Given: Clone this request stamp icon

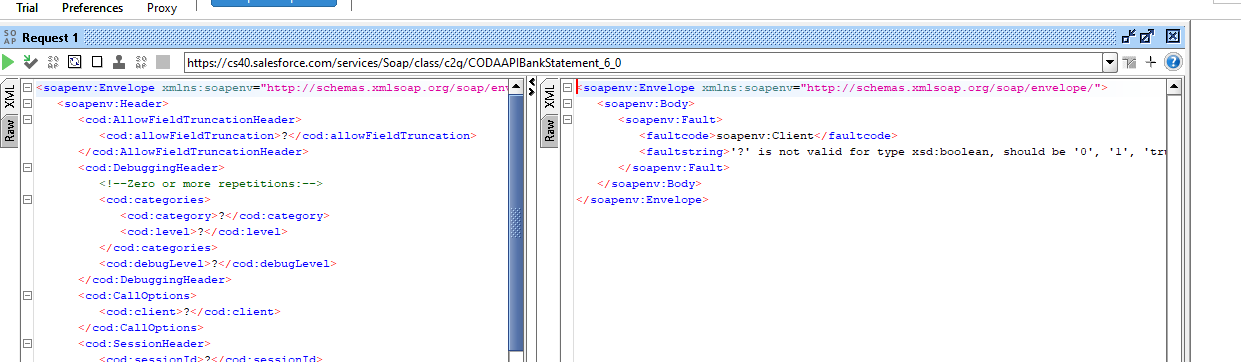Looking at the screenshot, I should [x=119, y=62].
